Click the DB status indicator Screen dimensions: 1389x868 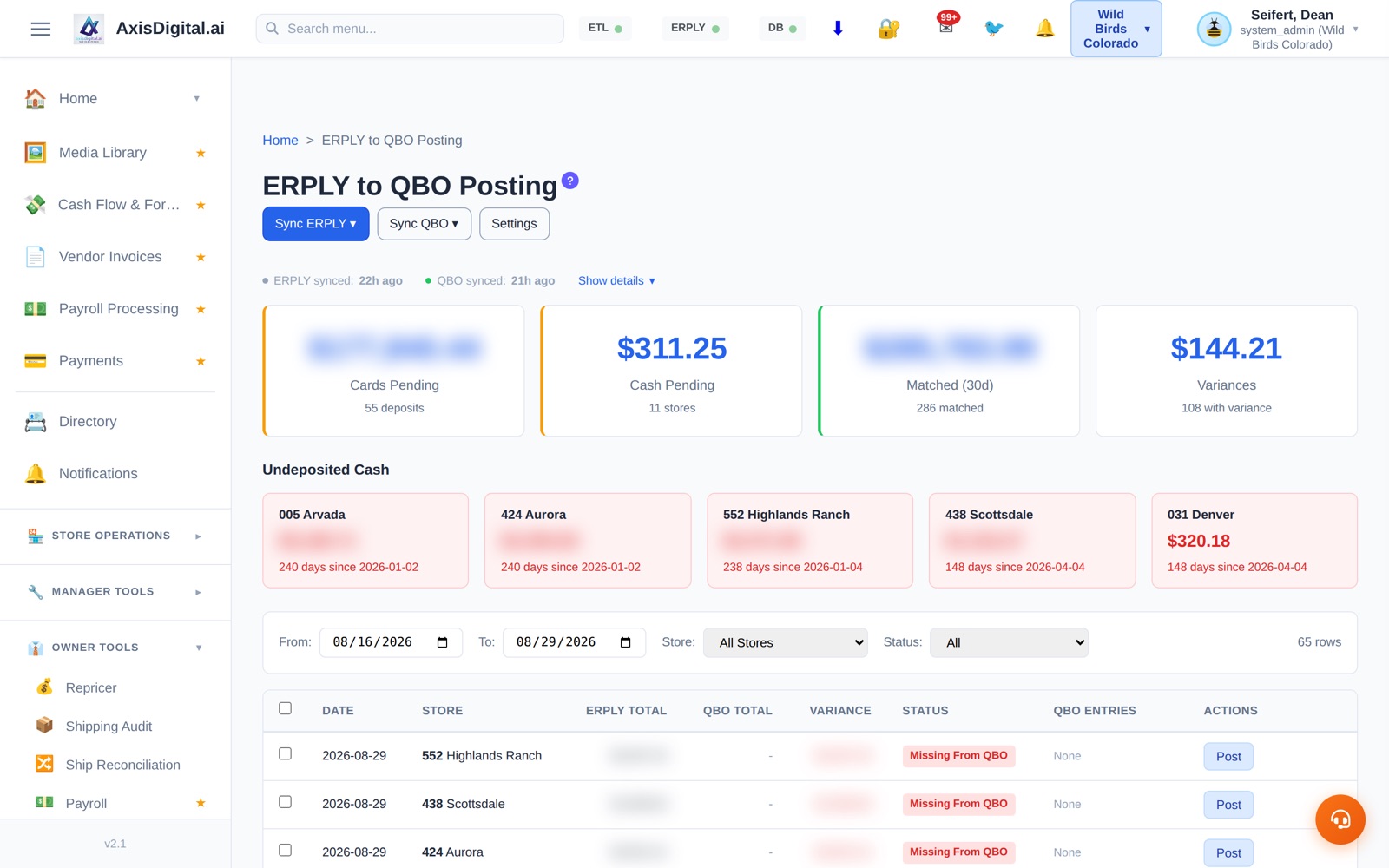click(782, 29)
